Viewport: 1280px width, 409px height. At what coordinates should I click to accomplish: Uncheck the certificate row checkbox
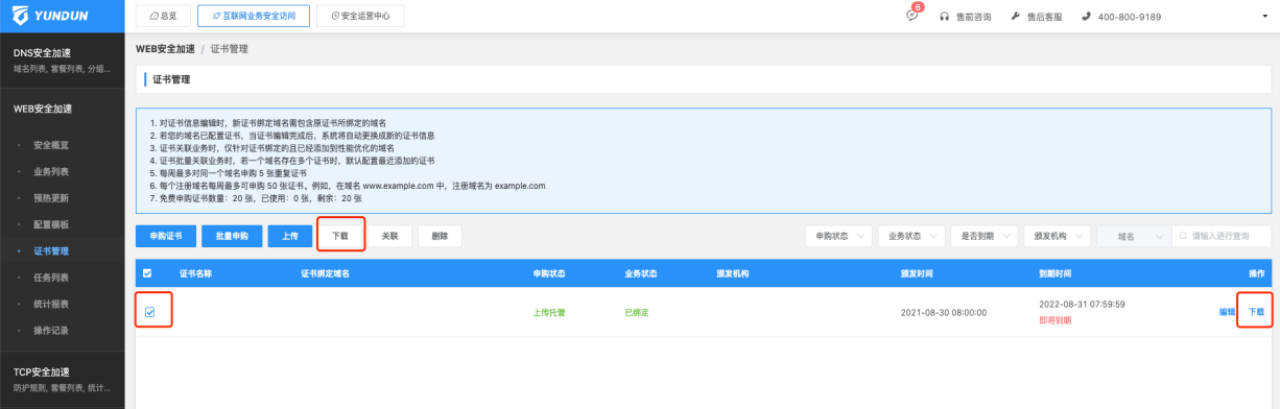coord(150,312)
